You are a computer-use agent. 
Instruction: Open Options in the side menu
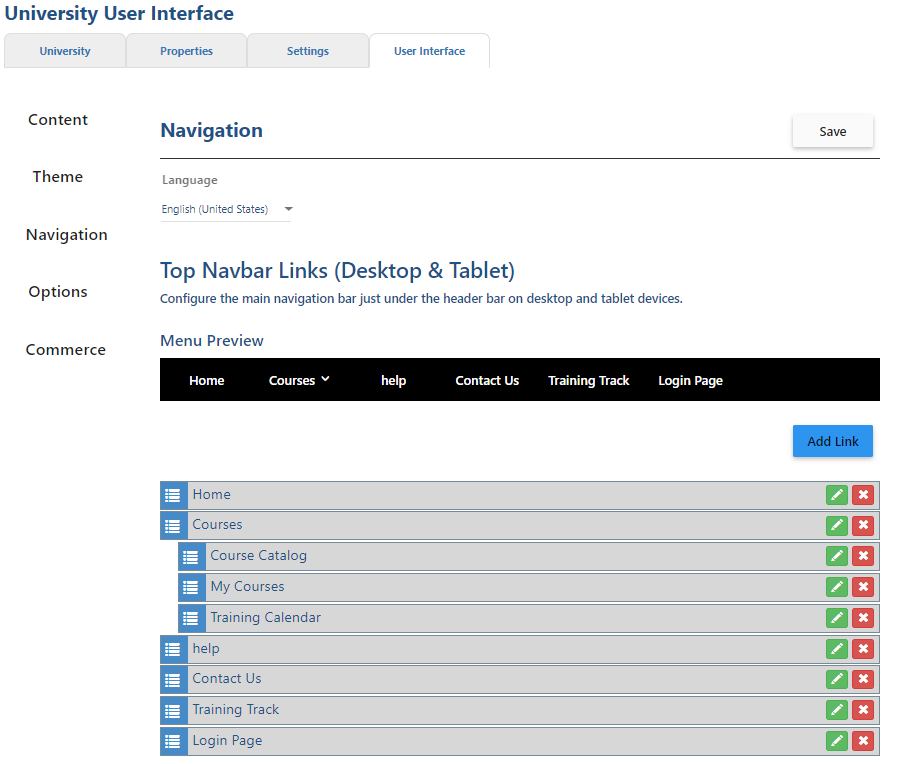(58, 292)
